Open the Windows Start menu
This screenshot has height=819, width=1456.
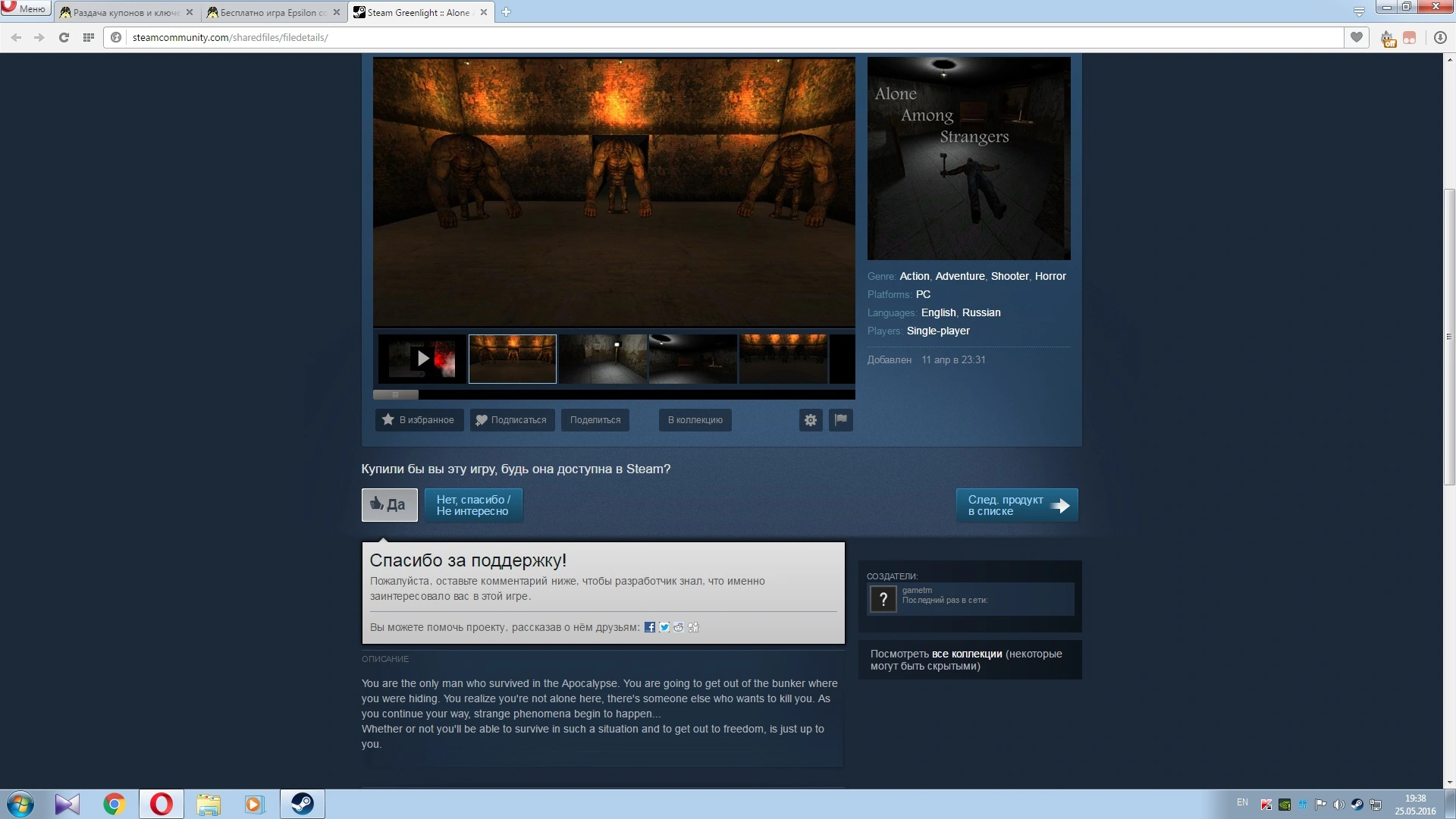[x=20, y=804]
